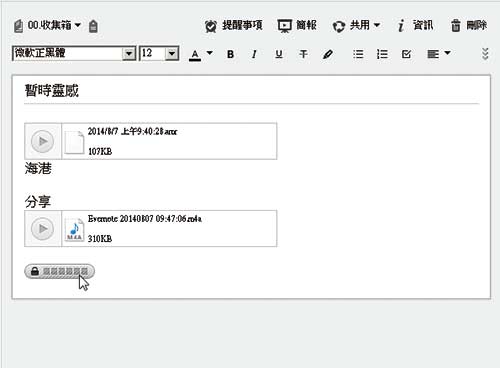Open the 00.收集箱 notebook dropdown
The image size is (500, 368).
pos(47,25)
